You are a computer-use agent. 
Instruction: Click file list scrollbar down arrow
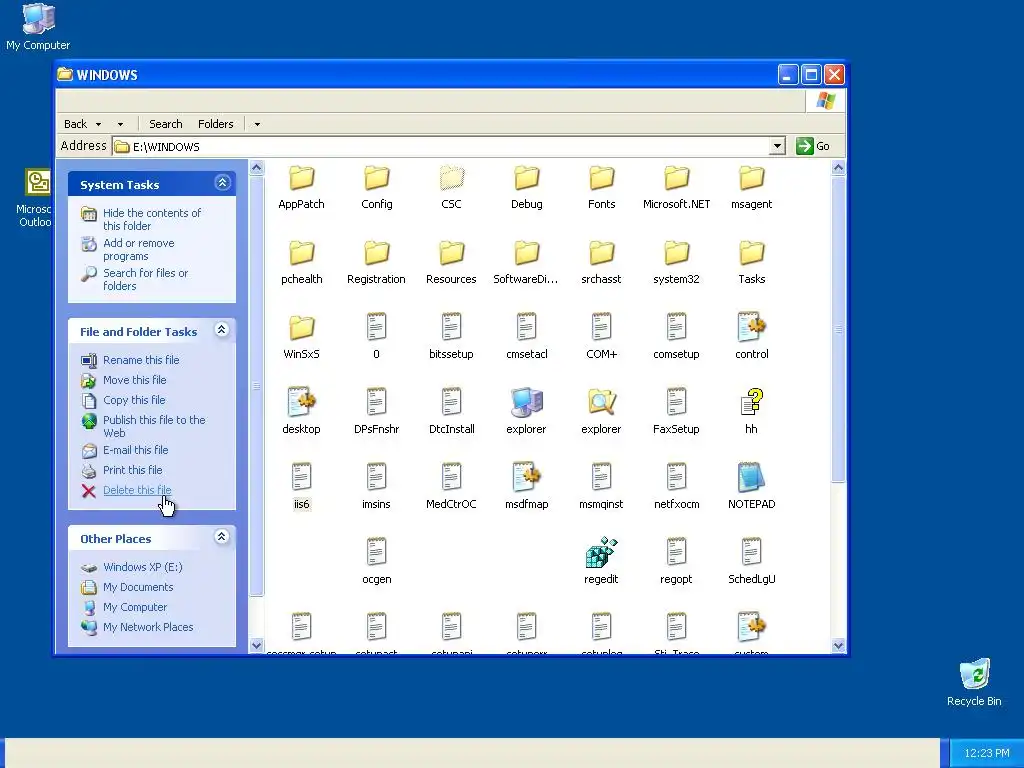point(839,645)
